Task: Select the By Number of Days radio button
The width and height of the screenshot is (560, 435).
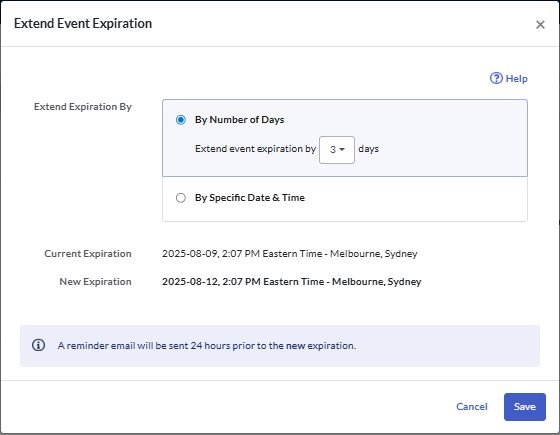Action: click(x=181, y=120)
